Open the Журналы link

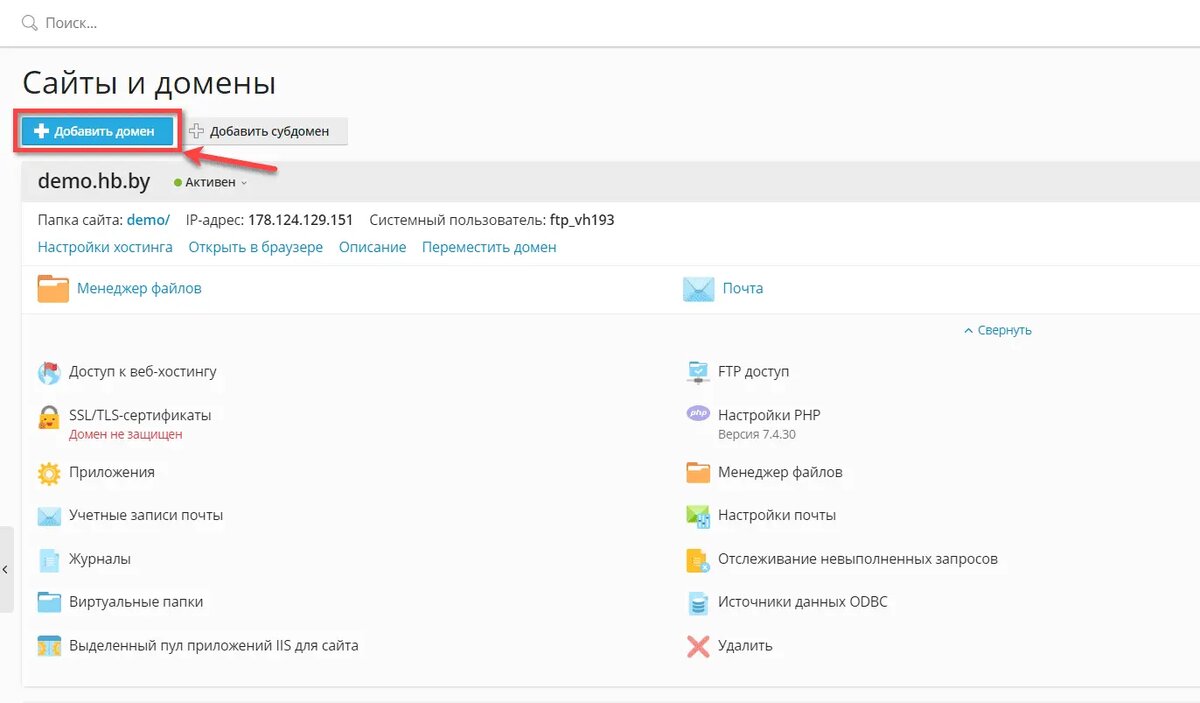(100, 559)
